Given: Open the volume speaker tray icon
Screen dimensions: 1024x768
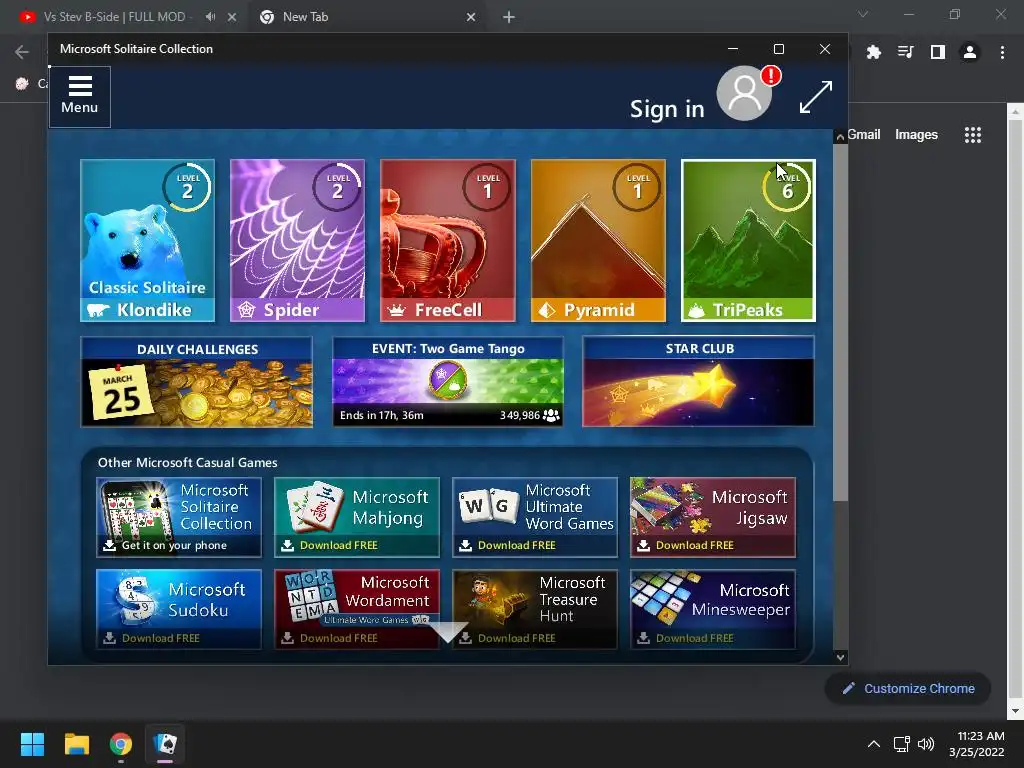Looking at the screenshot, I should (x=926, y=744).
